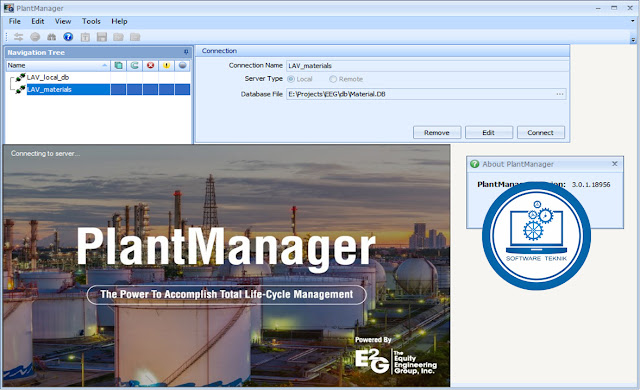
Task: Click the LAV_local_db connection plug icon
Action: click(20, 77)
